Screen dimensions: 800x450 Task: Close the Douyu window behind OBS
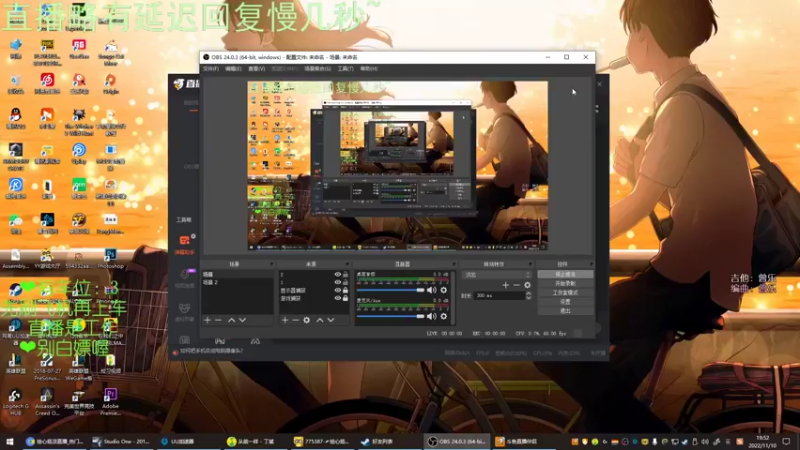tap(600, 84)
